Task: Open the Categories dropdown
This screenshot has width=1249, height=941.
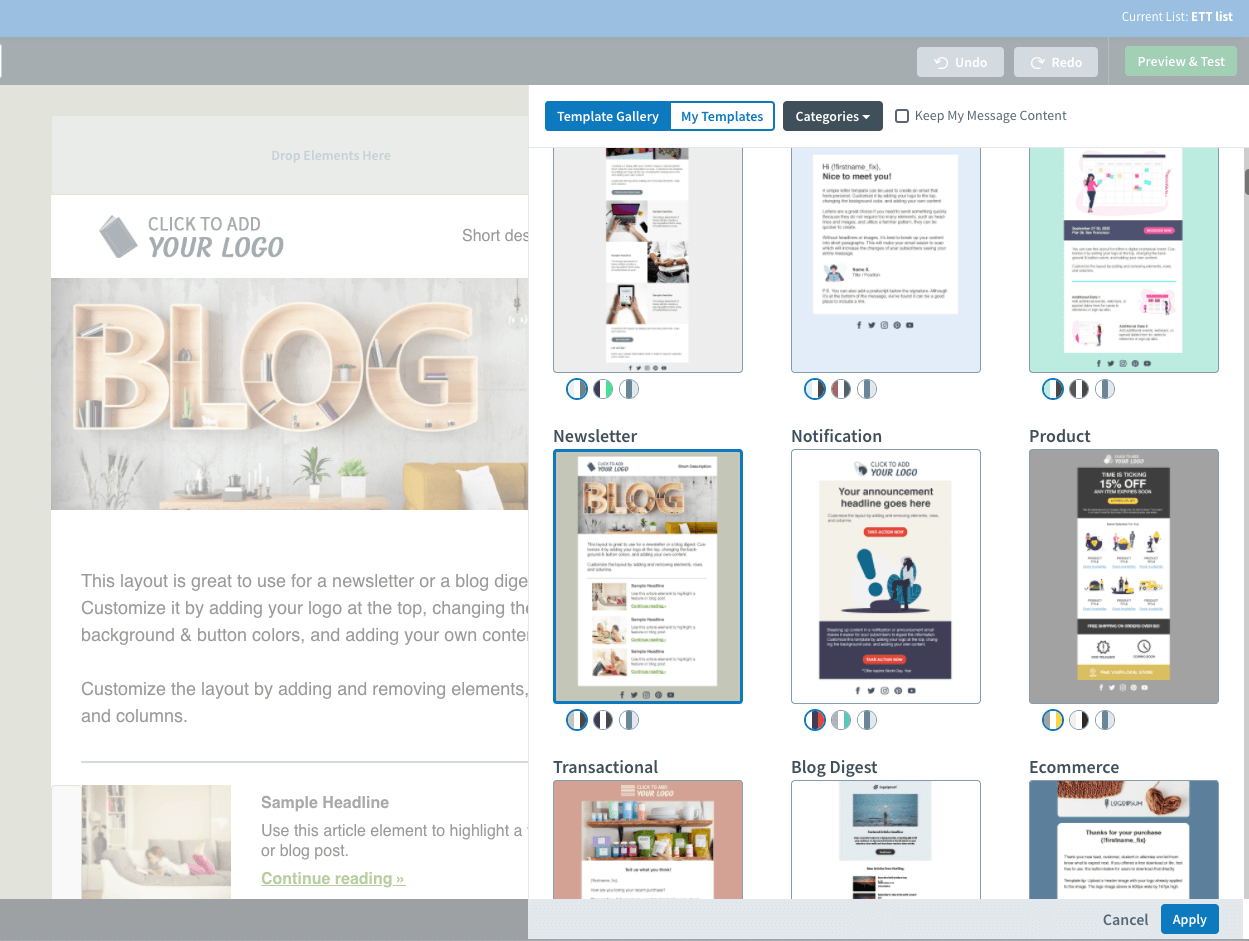Action: click(x=833, y=116)
